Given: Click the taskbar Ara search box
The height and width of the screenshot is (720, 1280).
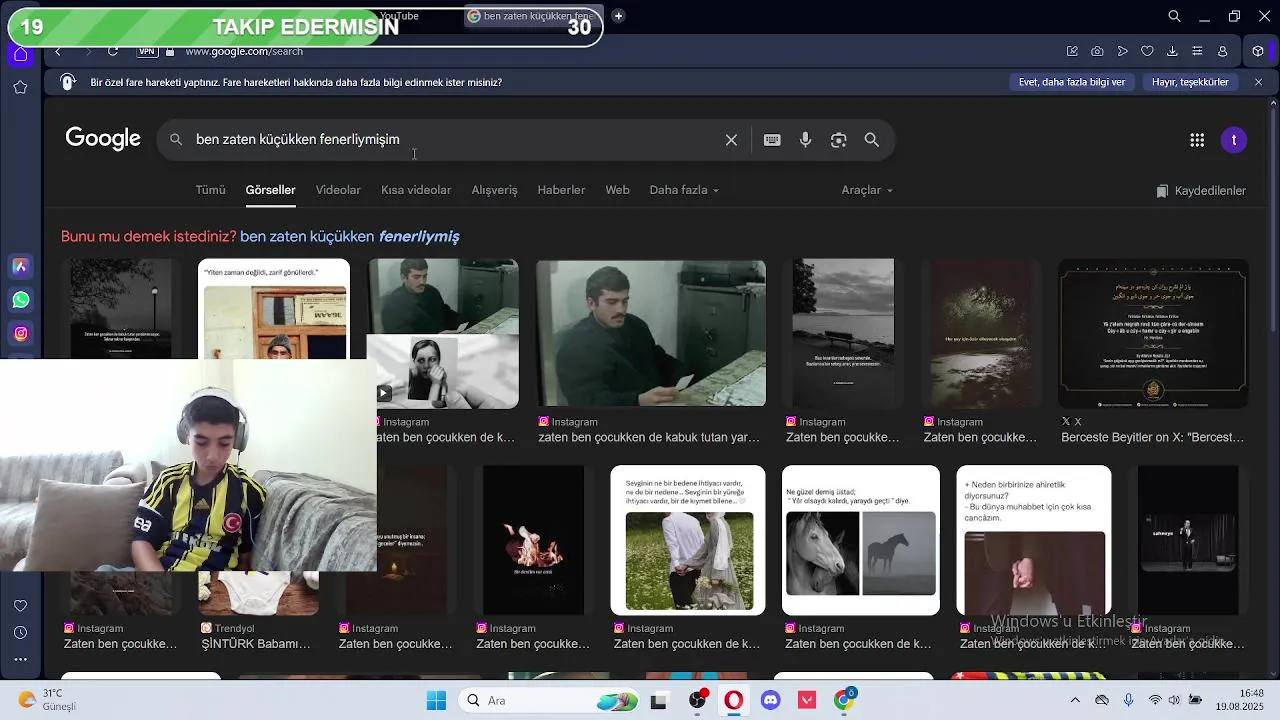Looking at the screenshot, I should pos(550,701).
